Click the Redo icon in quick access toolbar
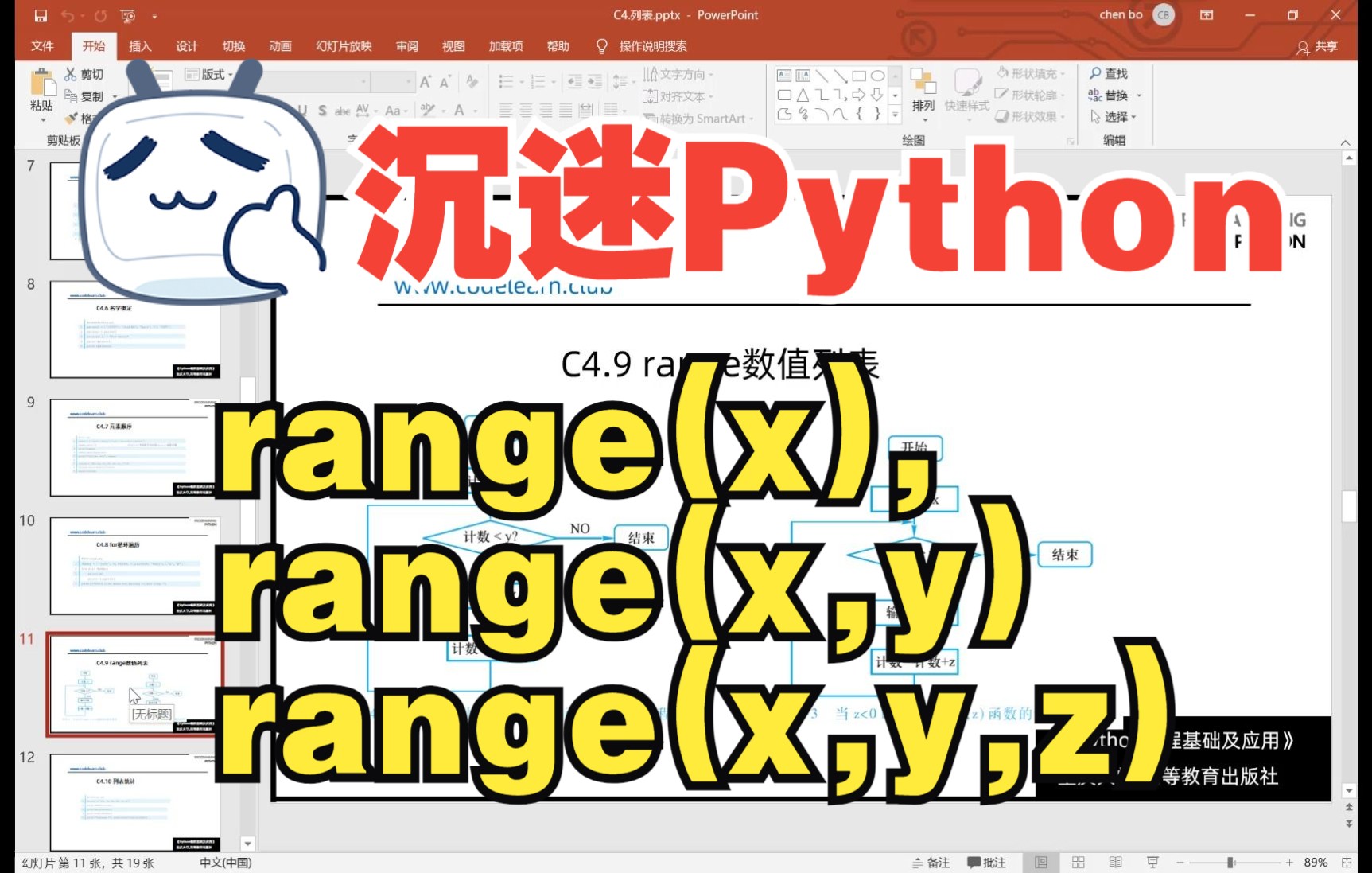This screenshot has height=873, width=1372. (x=100, y=15)
